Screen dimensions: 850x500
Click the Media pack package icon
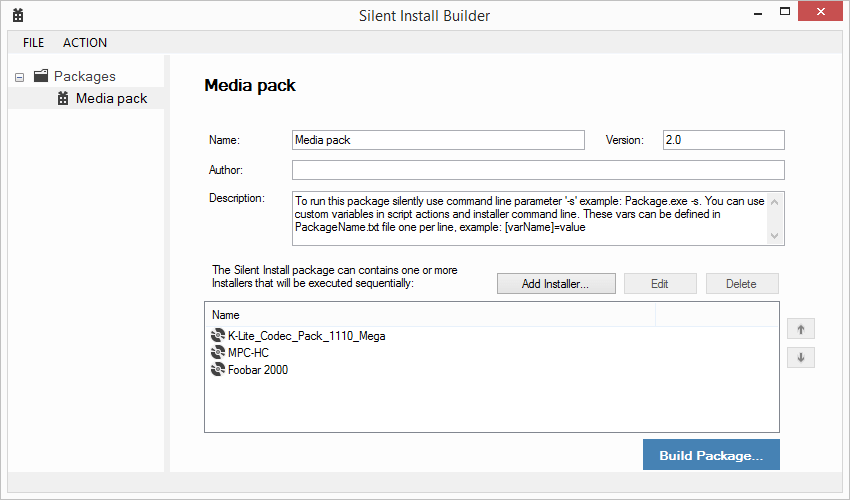(63, 98)
